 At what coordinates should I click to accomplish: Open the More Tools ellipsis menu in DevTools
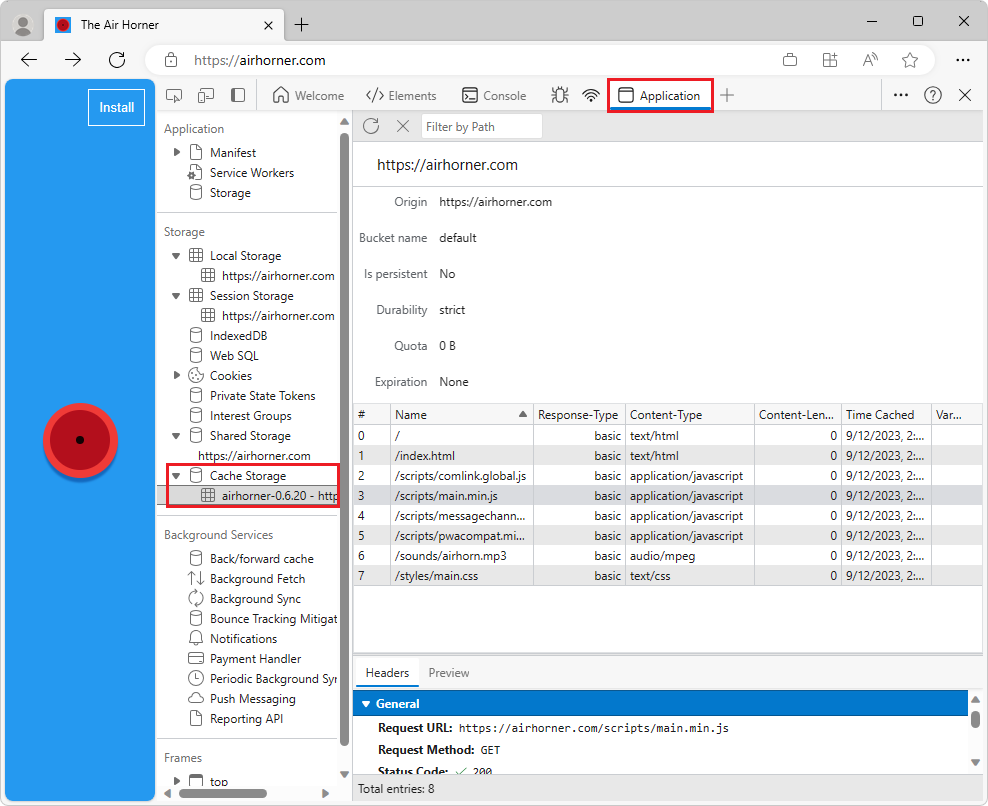901,95
